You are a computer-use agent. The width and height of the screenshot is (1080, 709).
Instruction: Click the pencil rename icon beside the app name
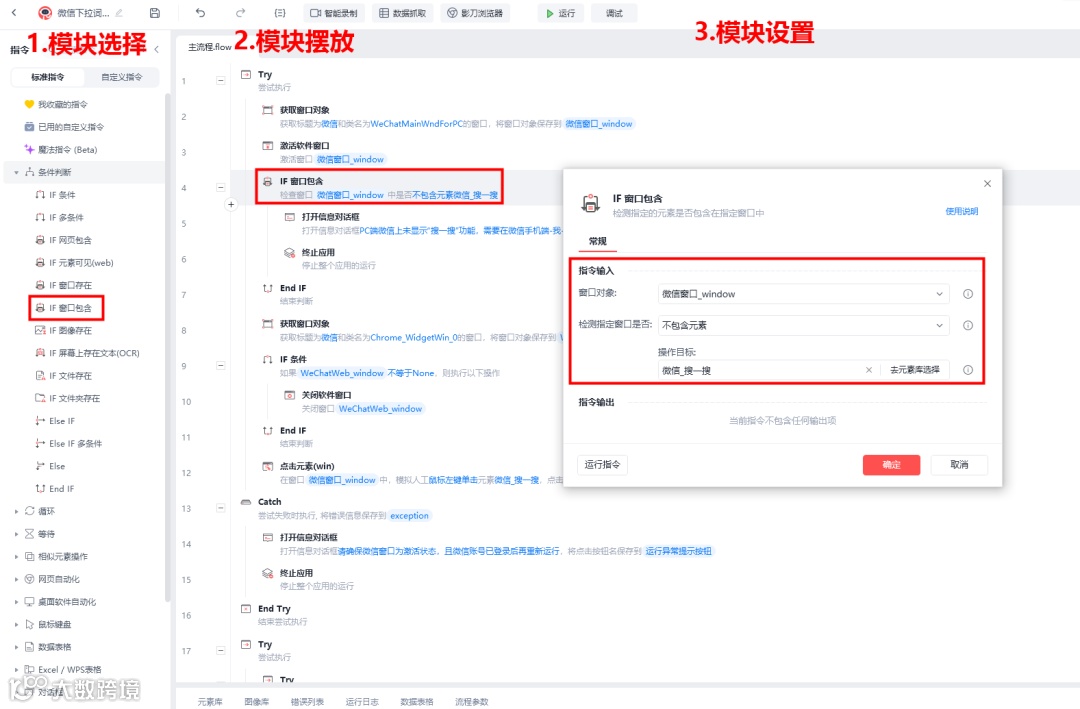click(119, 12)
